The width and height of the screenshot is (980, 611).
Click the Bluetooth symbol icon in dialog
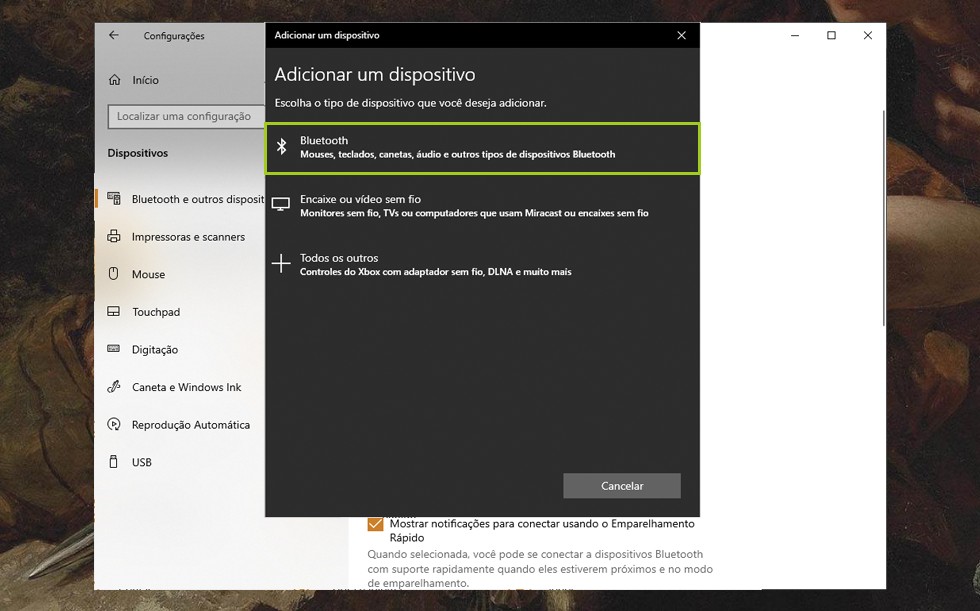[282, 147]
